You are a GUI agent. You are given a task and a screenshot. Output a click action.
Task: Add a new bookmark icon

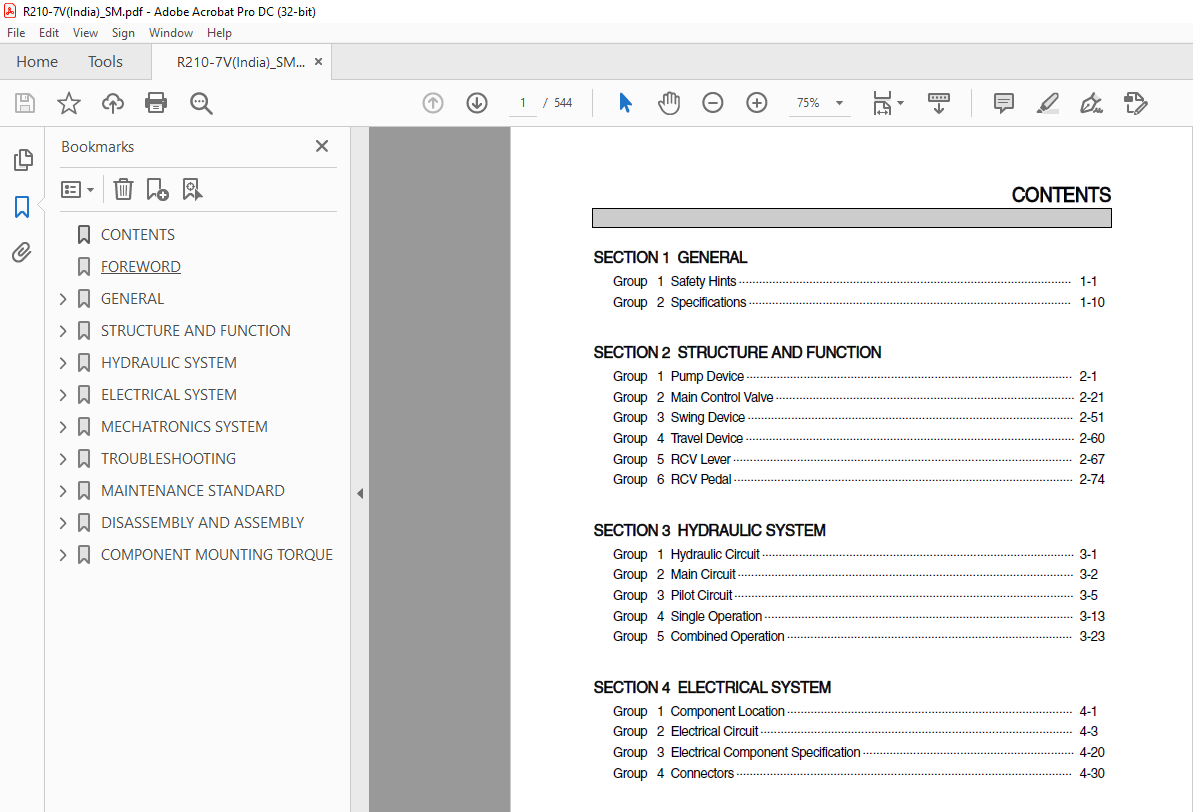tap(157, 189)
